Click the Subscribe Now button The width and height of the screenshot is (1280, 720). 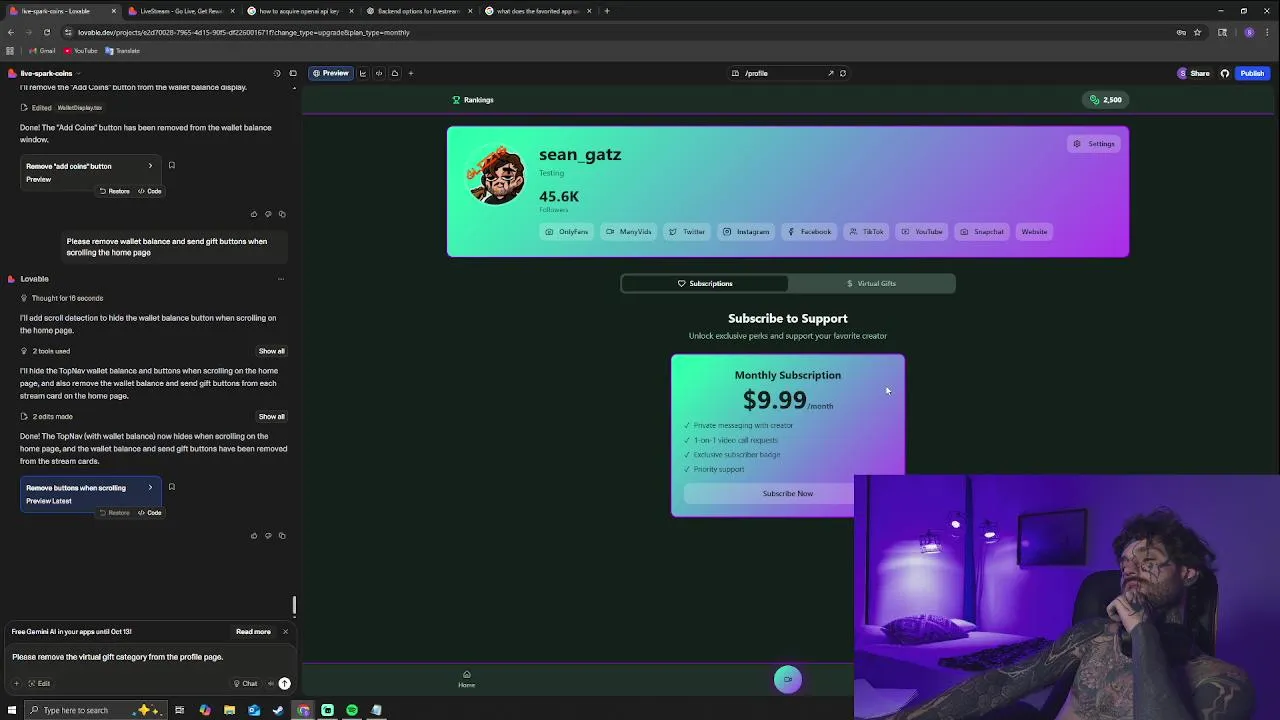tap(788, 493)
